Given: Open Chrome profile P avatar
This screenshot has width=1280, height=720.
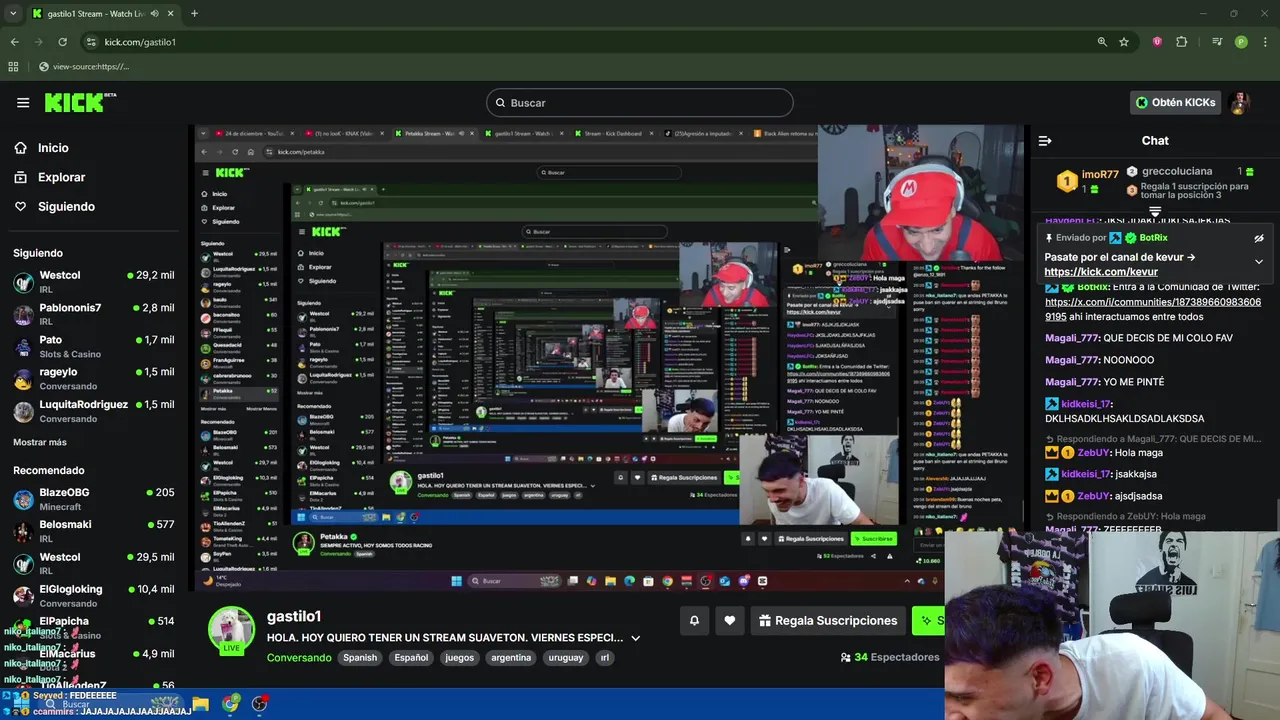Looking at the screenshot, I should (1241, 42).
